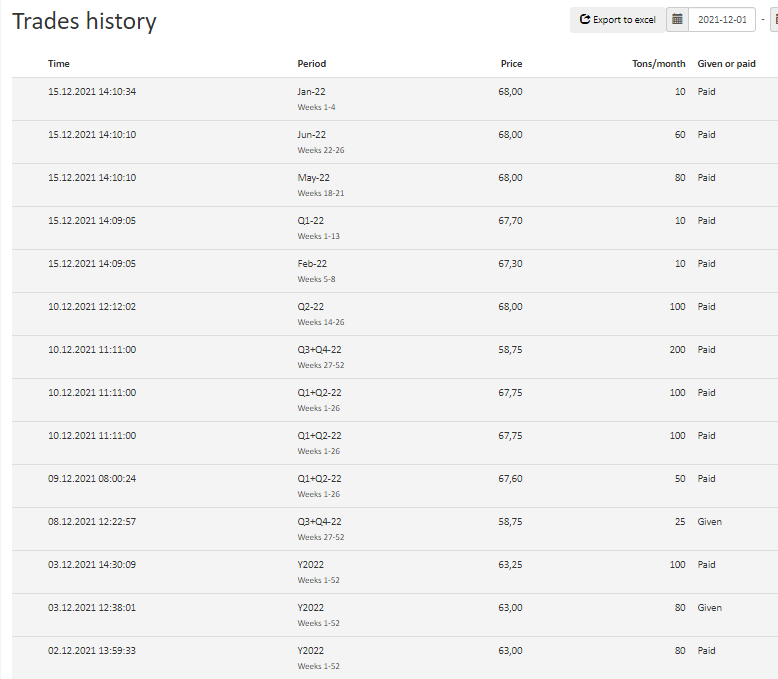
Task: Select the 09.12.2021 08:00:24 trade
Action: pos(395,486)
